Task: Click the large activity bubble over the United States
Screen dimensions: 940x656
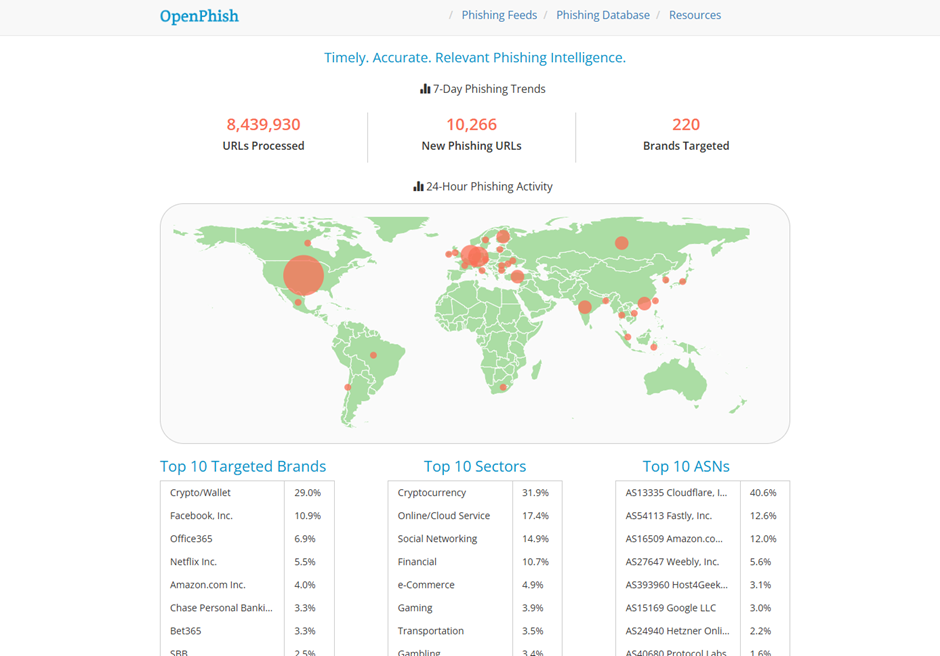Action: click(x=303, y=275)
